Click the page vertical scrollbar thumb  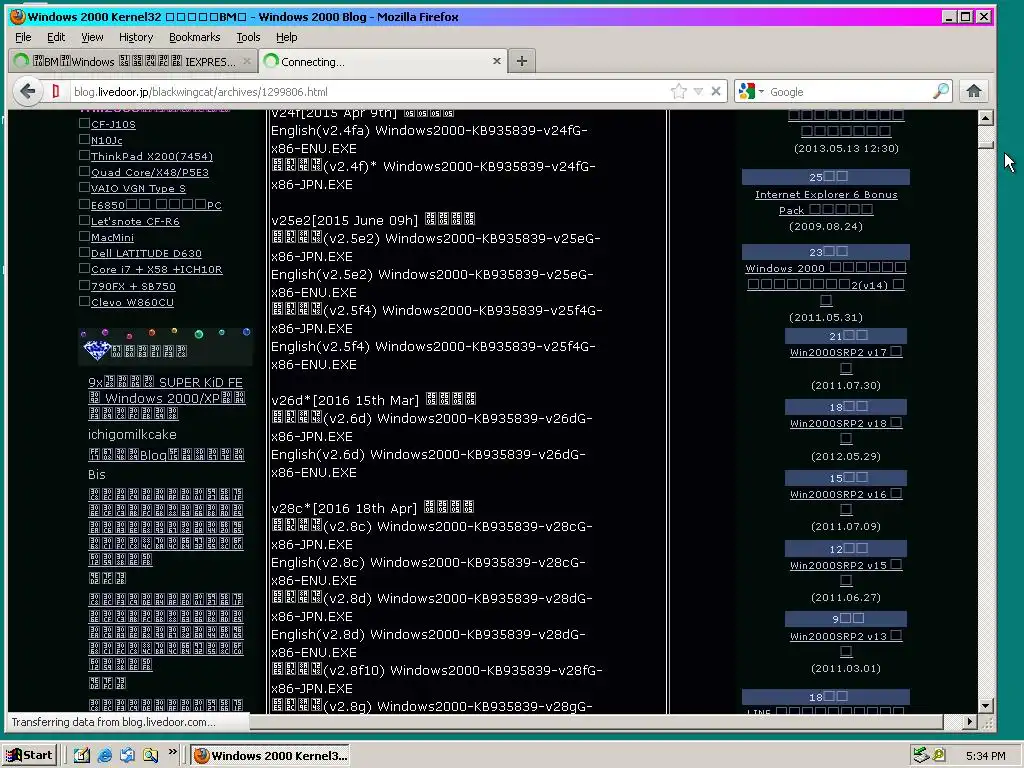(985, 145)
